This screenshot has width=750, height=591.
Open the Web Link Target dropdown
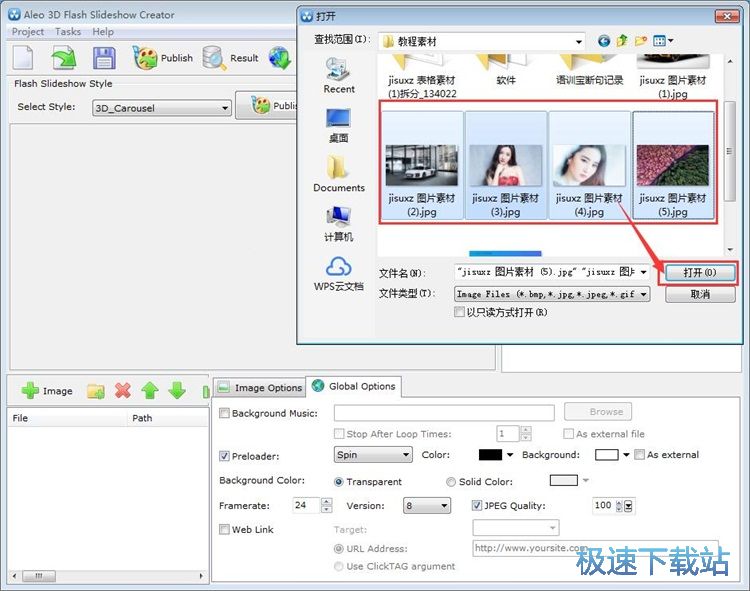(x=516, y=528)
